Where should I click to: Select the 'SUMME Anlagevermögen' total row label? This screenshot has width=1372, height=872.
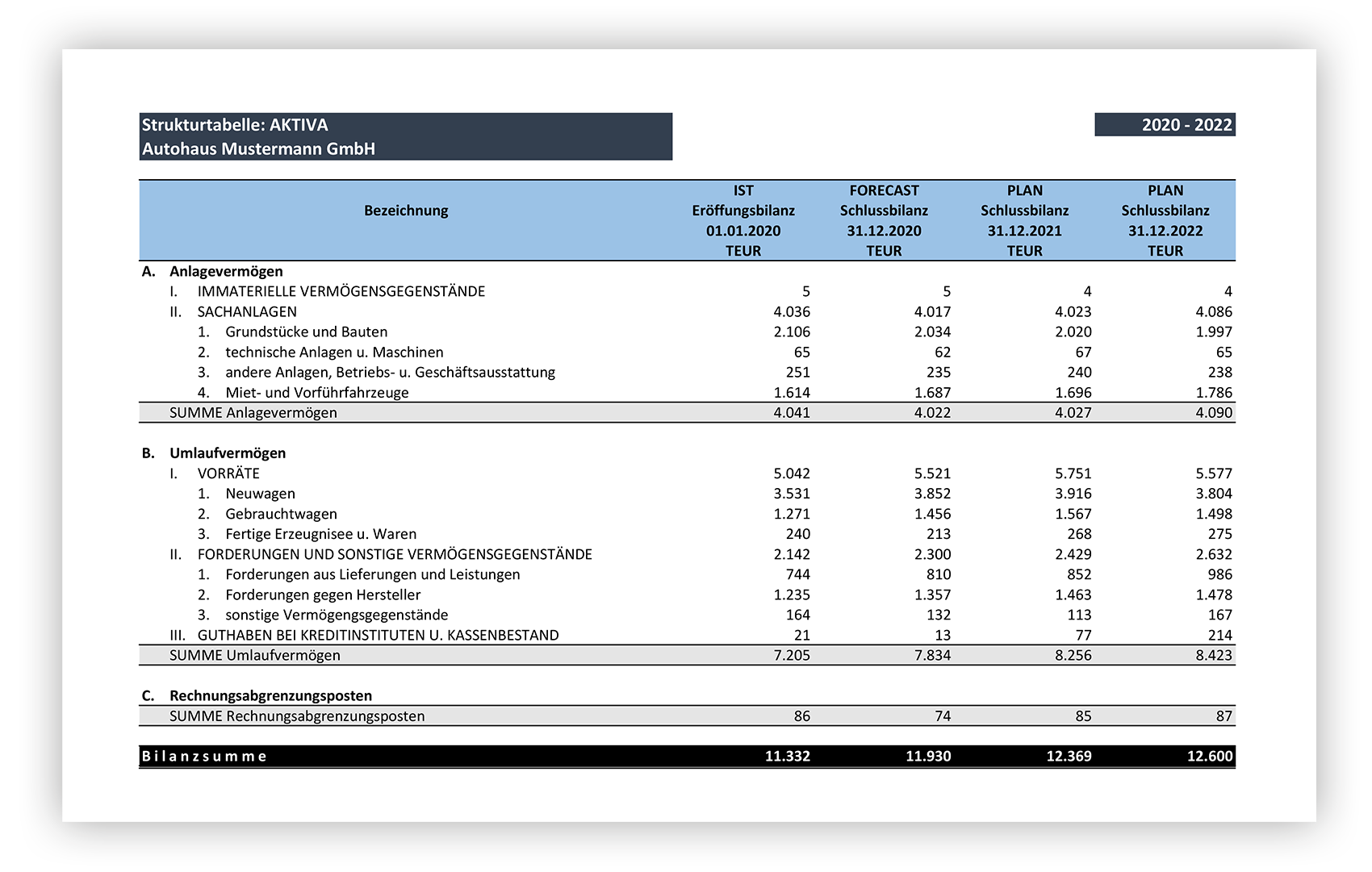click(x=253, y=413)
